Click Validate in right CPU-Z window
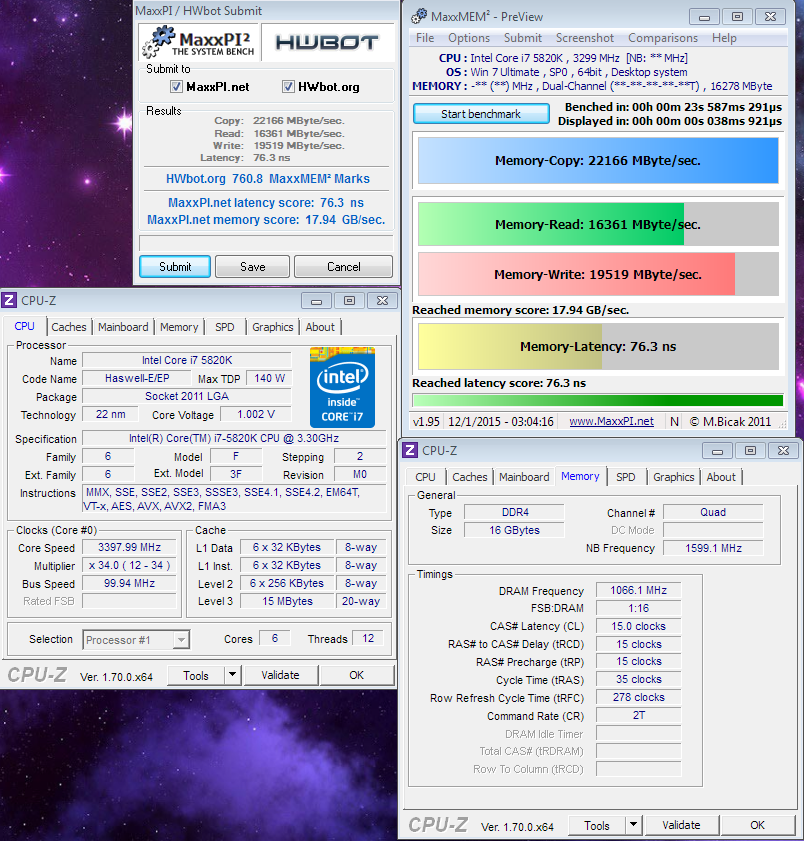This screenshot has height=841, width=804. [x=681, y=825]
